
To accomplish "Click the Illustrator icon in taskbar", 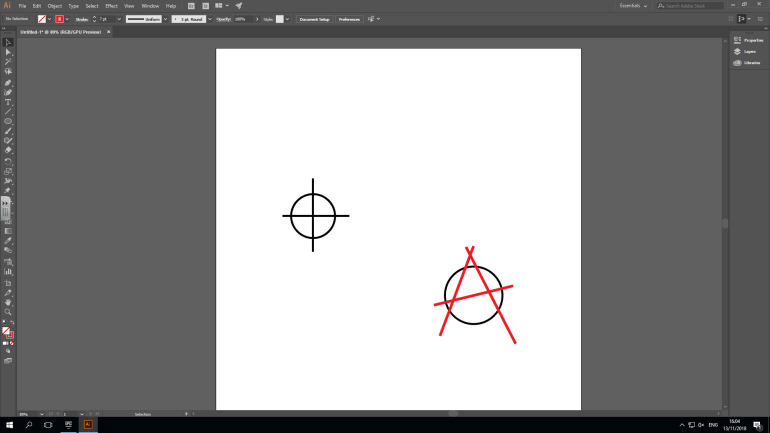I will click(87, 425).
